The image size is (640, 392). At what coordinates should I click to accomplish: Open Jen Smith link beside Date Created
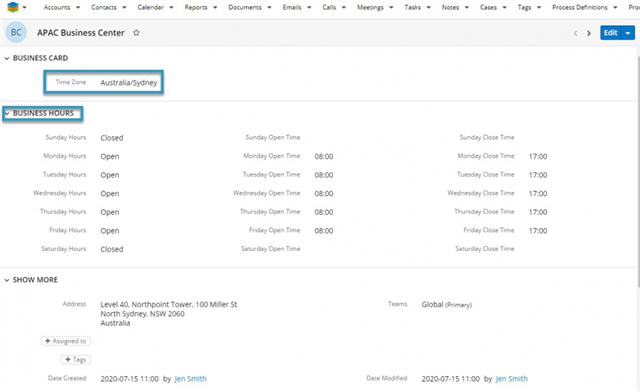(190, 379)
